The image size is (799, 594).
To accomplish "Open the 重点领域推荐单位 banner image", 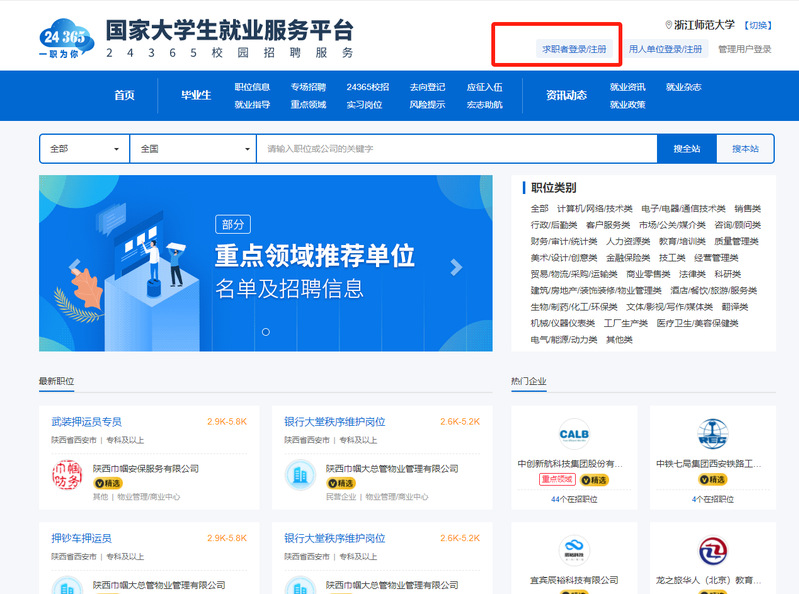I will [x=265, y=263].
